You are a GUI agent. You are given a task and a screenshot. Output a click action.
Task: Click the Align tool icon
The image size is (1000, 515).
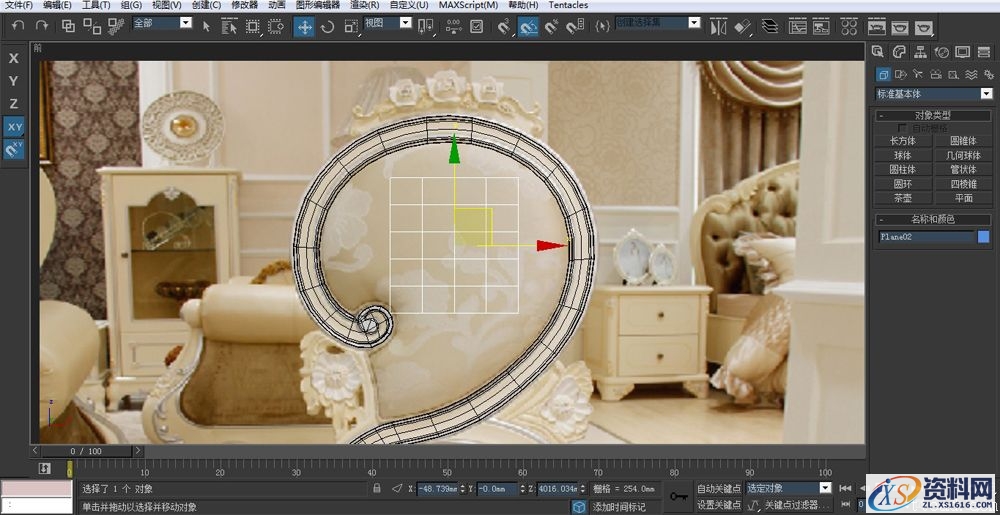pos(742,27)
